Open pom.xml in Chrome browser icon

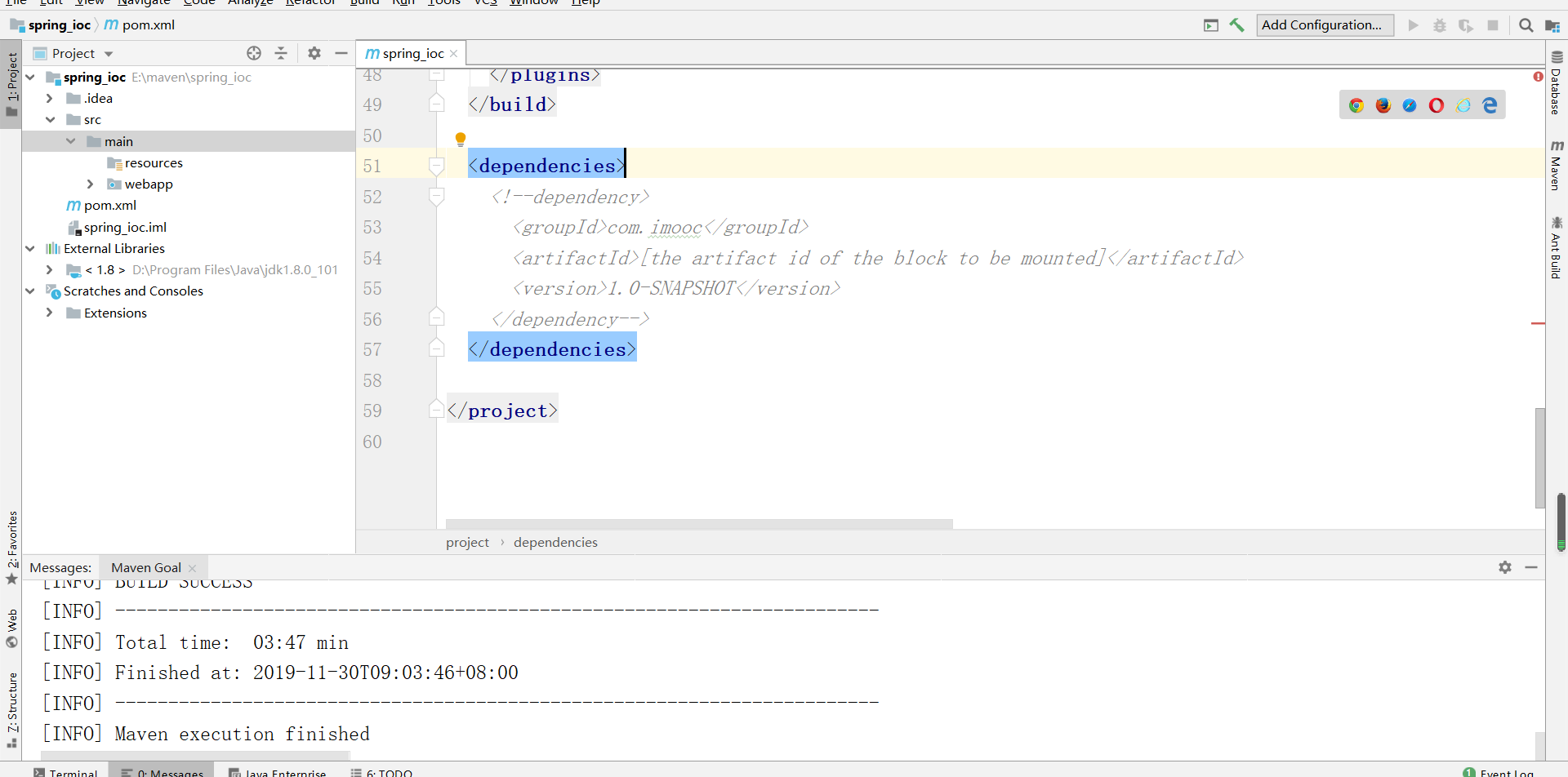1356,105
